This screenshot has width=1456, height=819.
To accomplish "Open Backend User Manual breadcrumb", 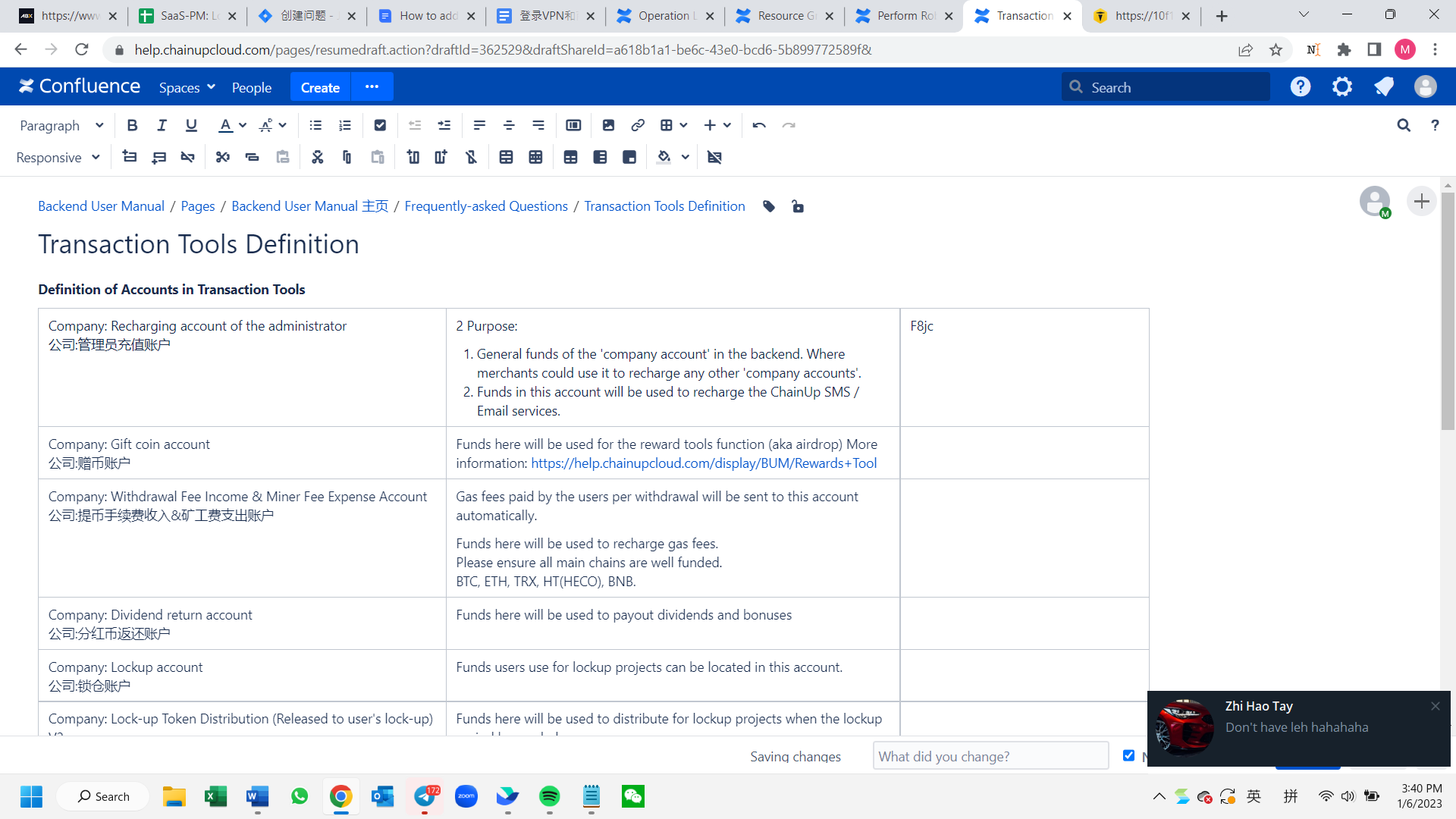I will pyautogui.click(x=101, y=206).
